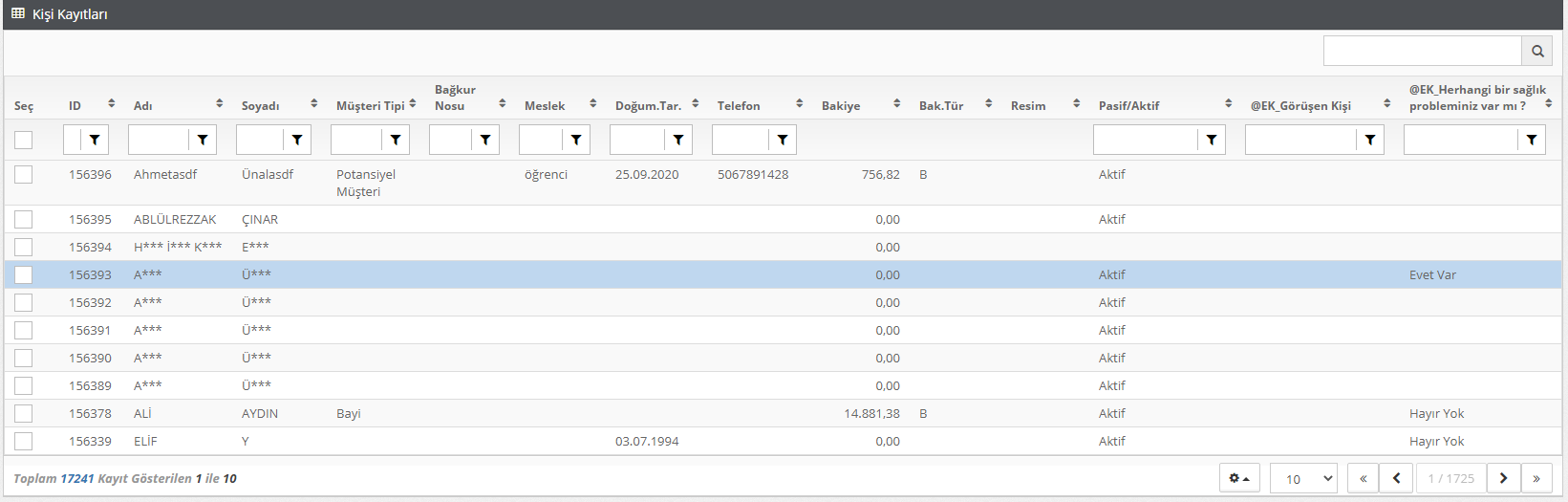This screenshot has height=502, width=1568.
Task: Sort by Soyadı column sort arrows
Action: tap(313, 103)
